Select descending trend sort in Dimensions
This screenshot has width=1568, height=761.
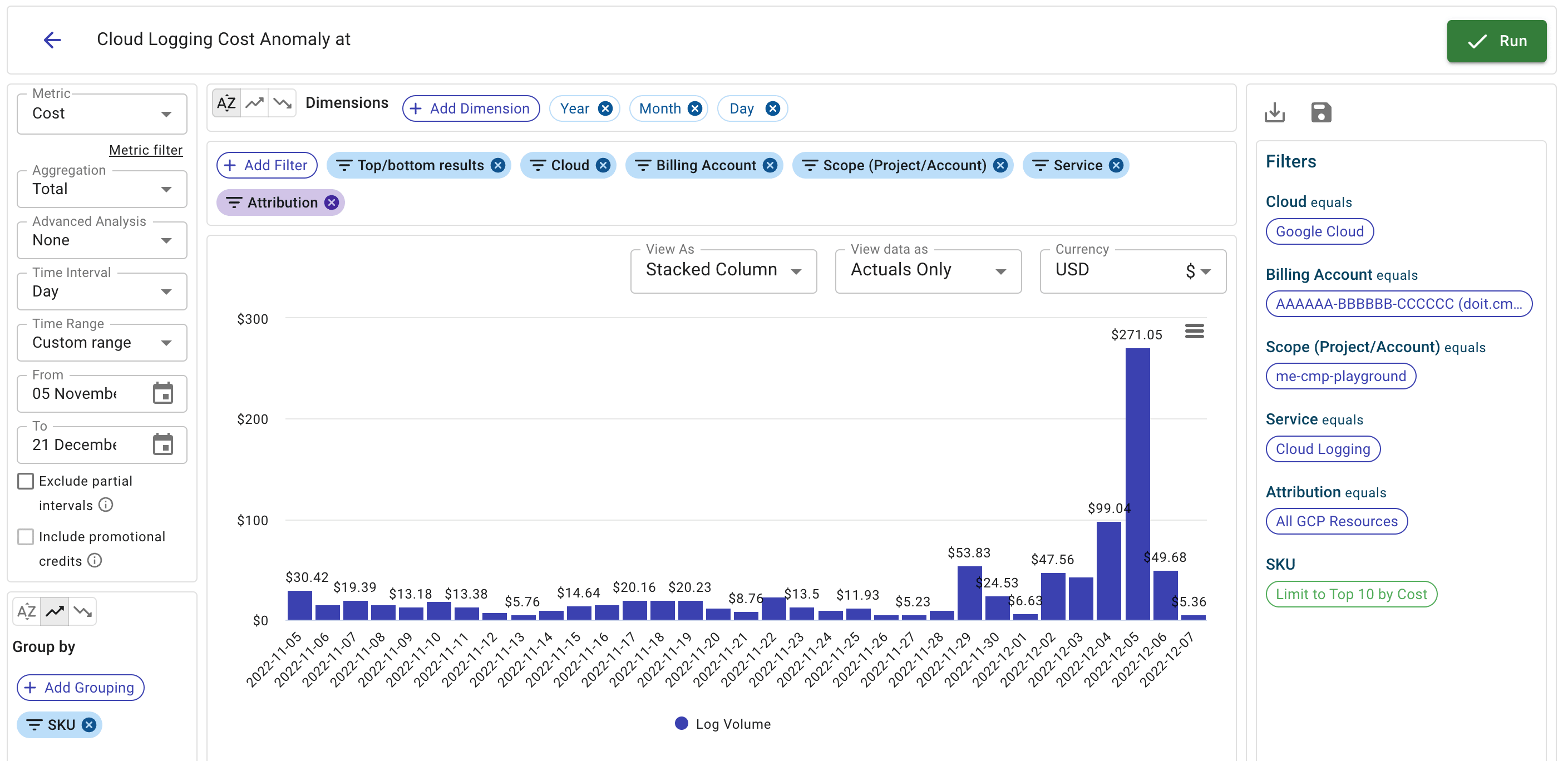pos(282,103)
